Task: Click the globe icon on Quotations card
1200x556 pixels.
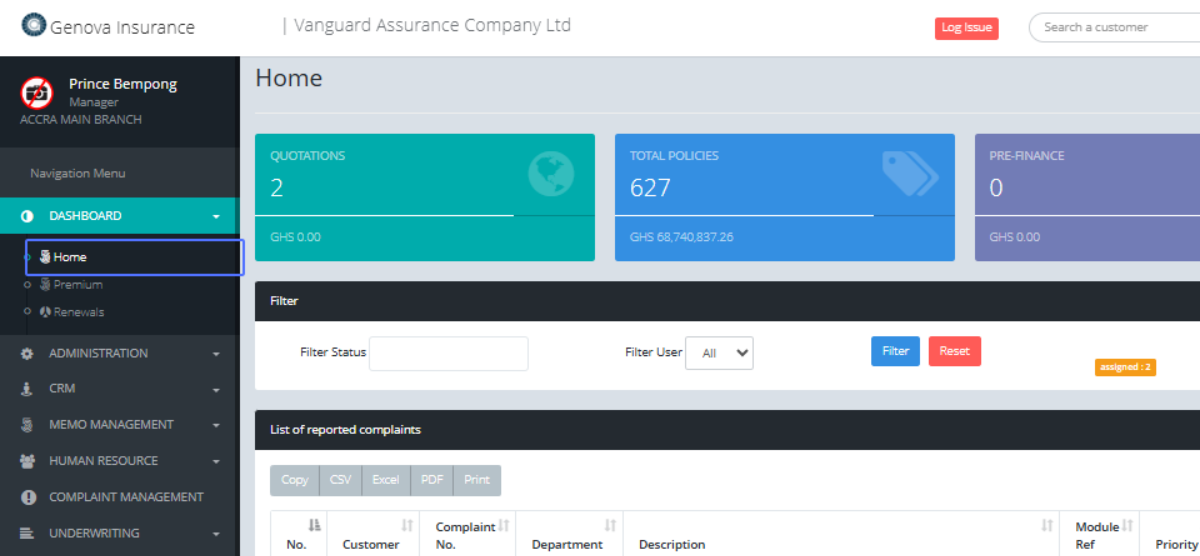Action: point(551,175)
